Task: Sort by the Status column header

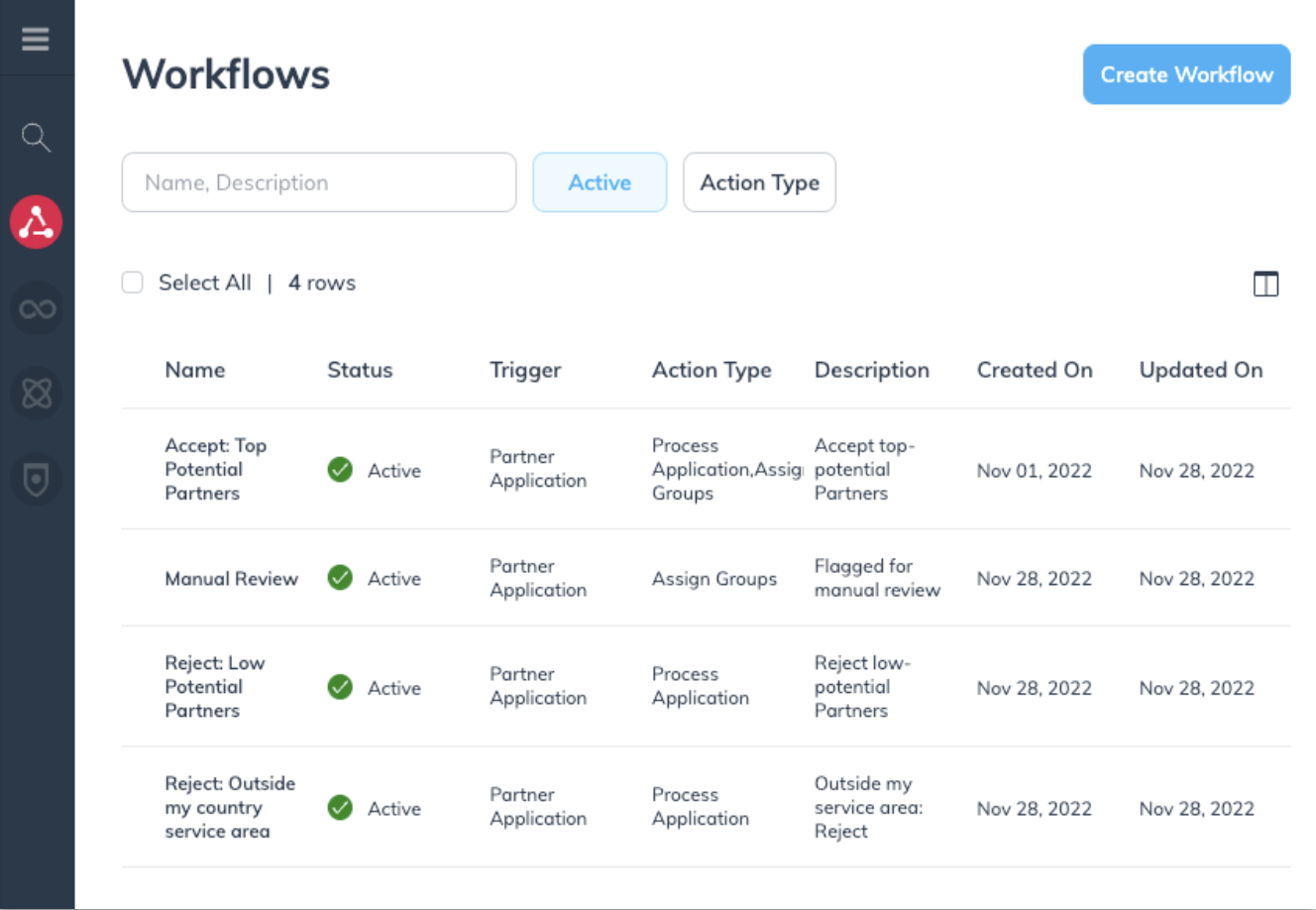Action: tap(360, 370)
